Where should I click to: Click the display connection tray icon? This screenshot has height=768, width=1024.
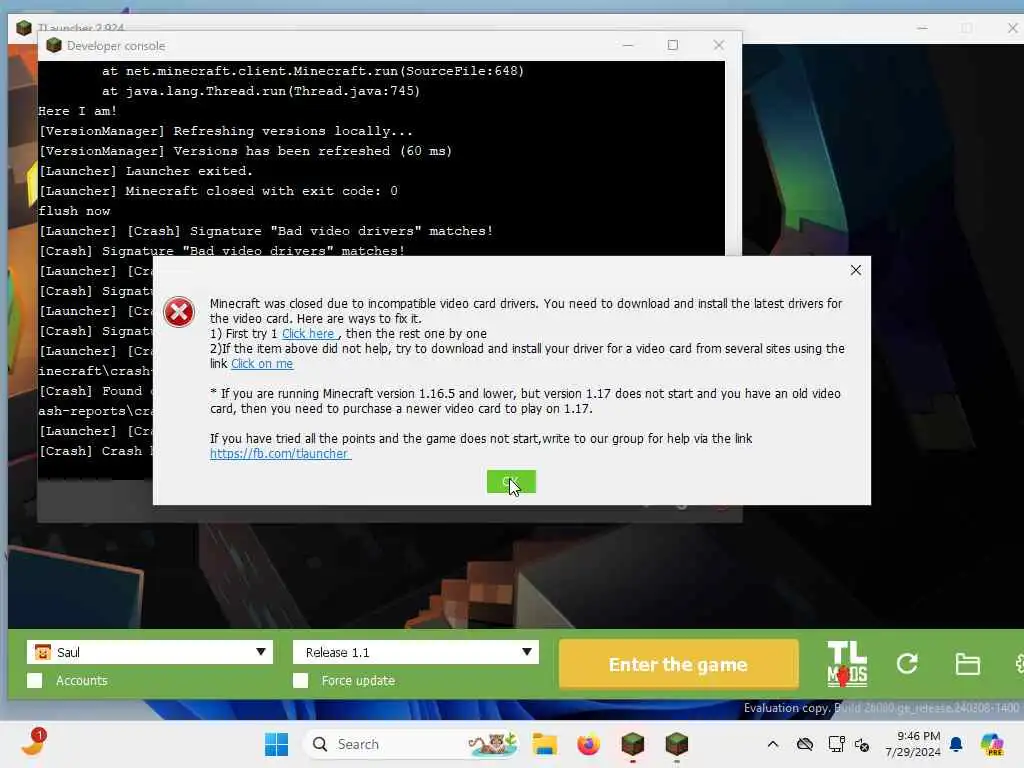click(836, 744)
